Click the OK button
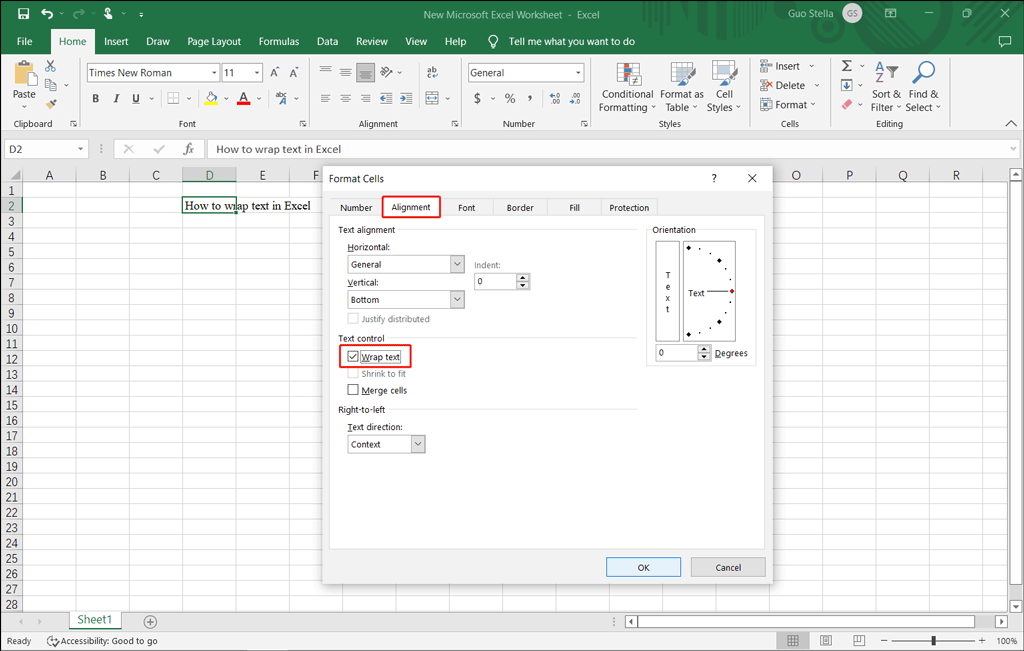The height and width of the screenshot is (651, 1024). click(x=643, y=567)
